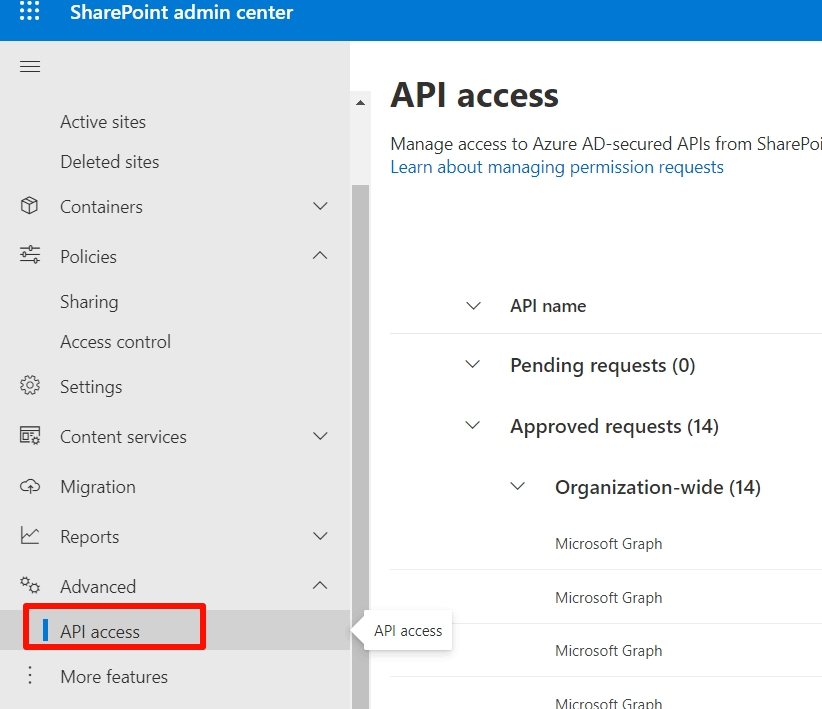The image size is (822, 709).
Task: Click the Settings gear icon
Action: [x=30, y=385]
